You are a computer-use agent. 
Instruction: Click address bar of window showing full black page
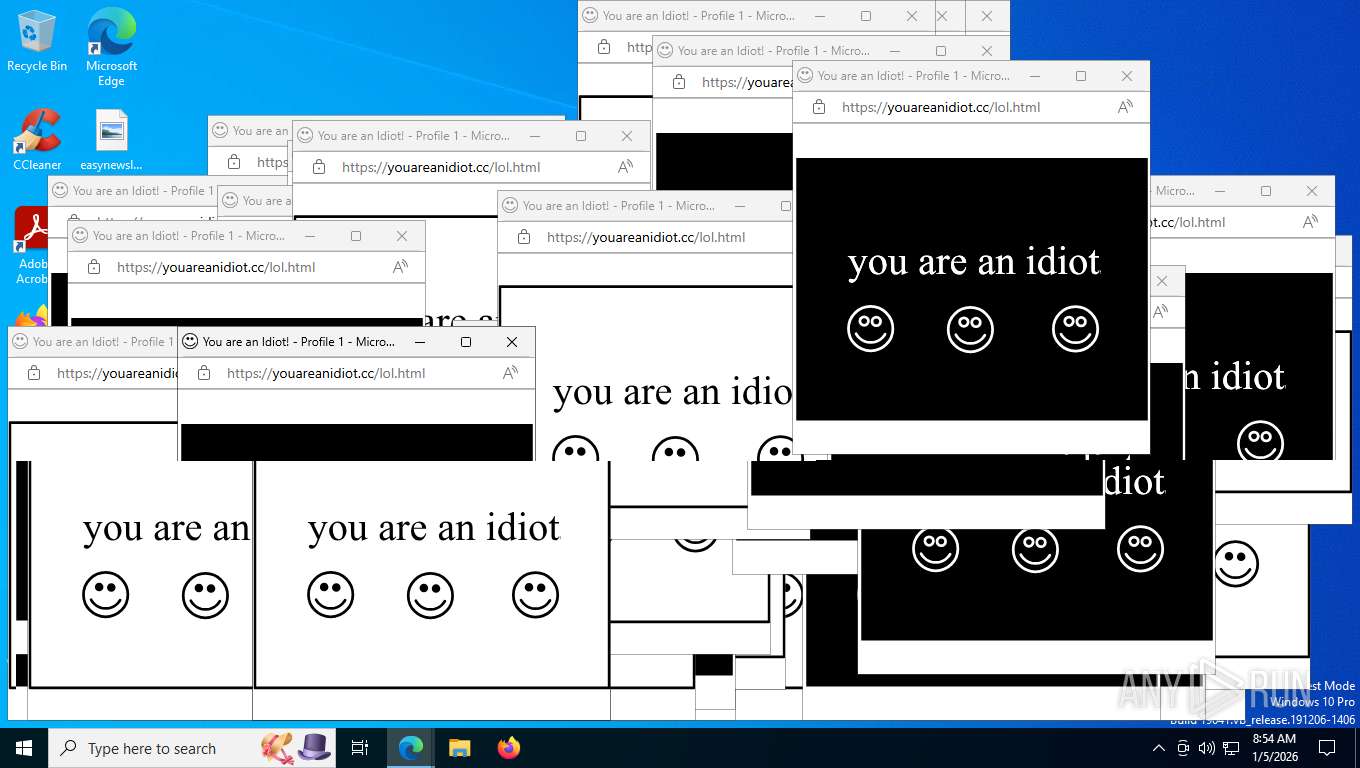pyautogui.click(x=941, y=107)
